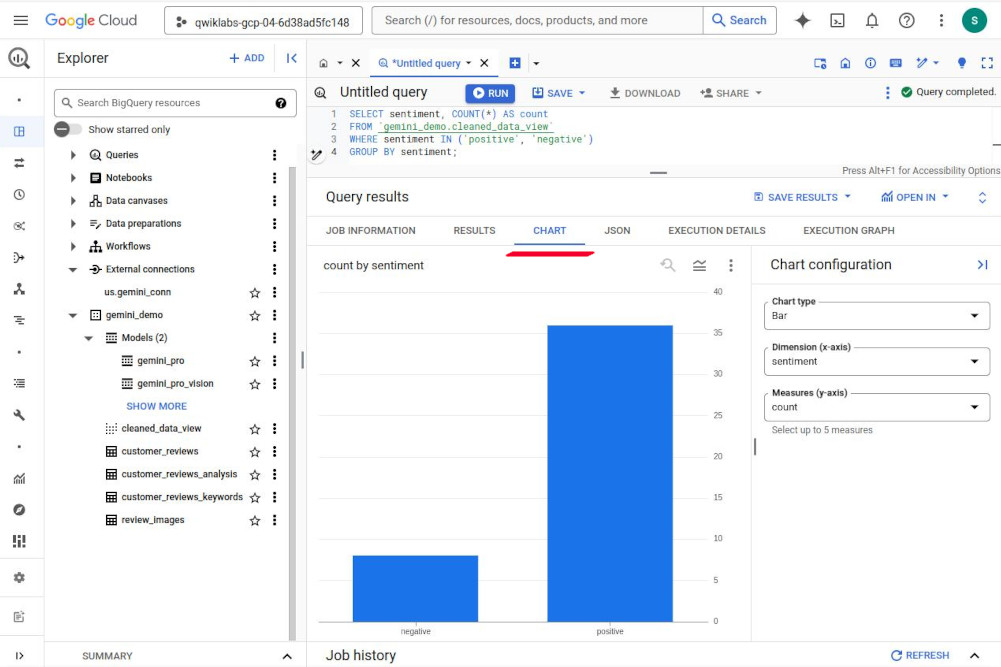This screenshot has height=667, width=1001.
Task: Toggle chart legend lines icon
Action: point(700,265)
